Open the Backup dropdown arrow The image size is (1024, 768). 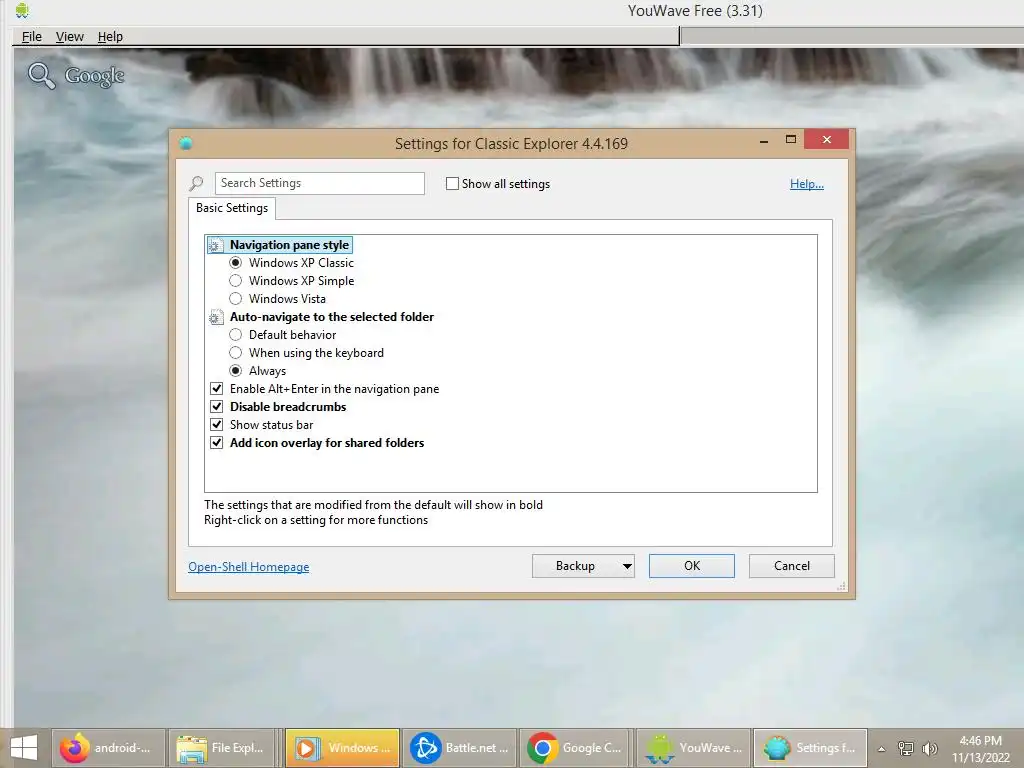pos(627,566)
